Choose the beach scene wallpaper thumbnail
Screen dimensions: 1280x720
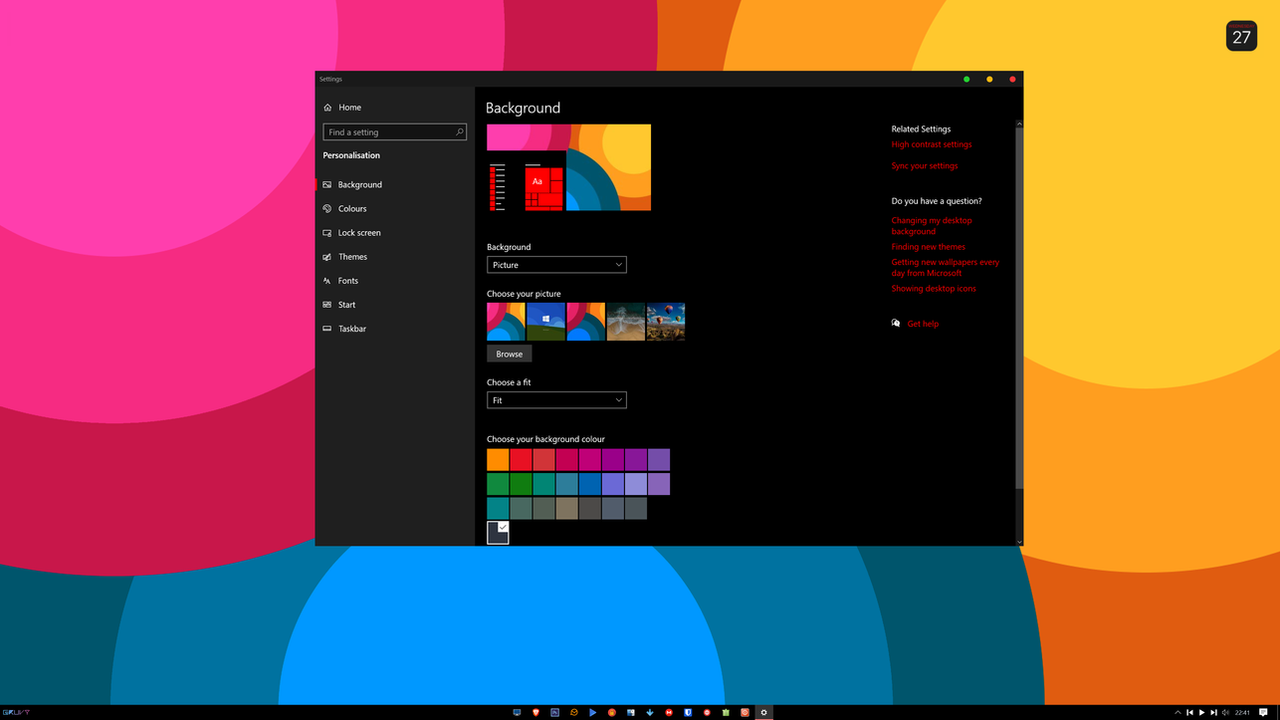coord(626,322)
